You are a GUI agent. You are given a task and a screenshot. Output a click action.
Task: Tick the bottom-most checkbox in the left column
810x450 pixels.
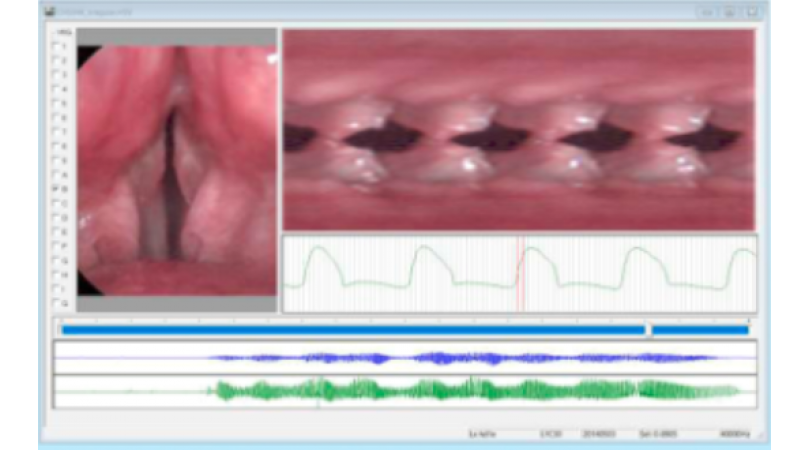pyautogui.click(x=54, y=302)
